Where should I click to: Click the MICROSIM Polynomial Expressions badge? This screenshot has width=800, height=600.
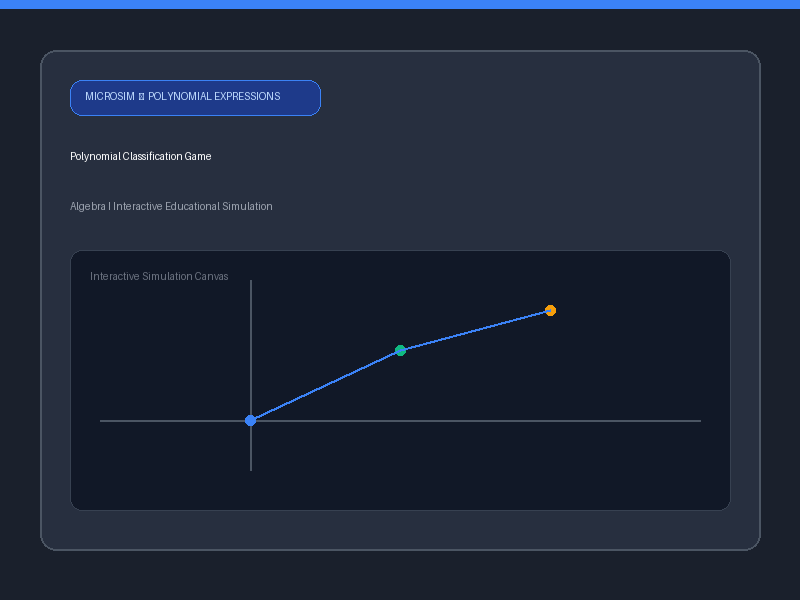pos(195,98)
